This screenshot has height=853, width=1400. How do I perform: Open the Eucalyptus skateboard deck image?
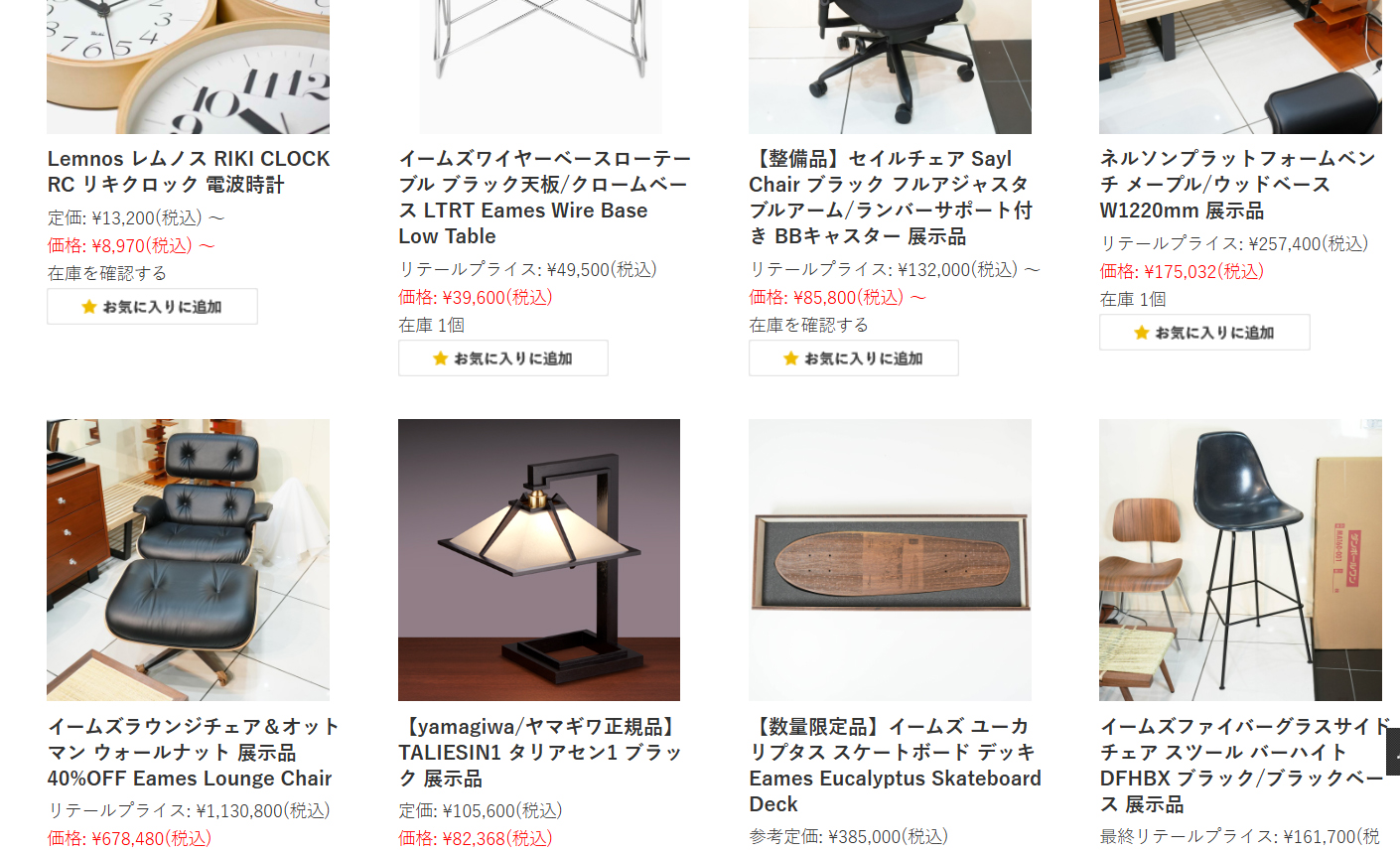890,560
